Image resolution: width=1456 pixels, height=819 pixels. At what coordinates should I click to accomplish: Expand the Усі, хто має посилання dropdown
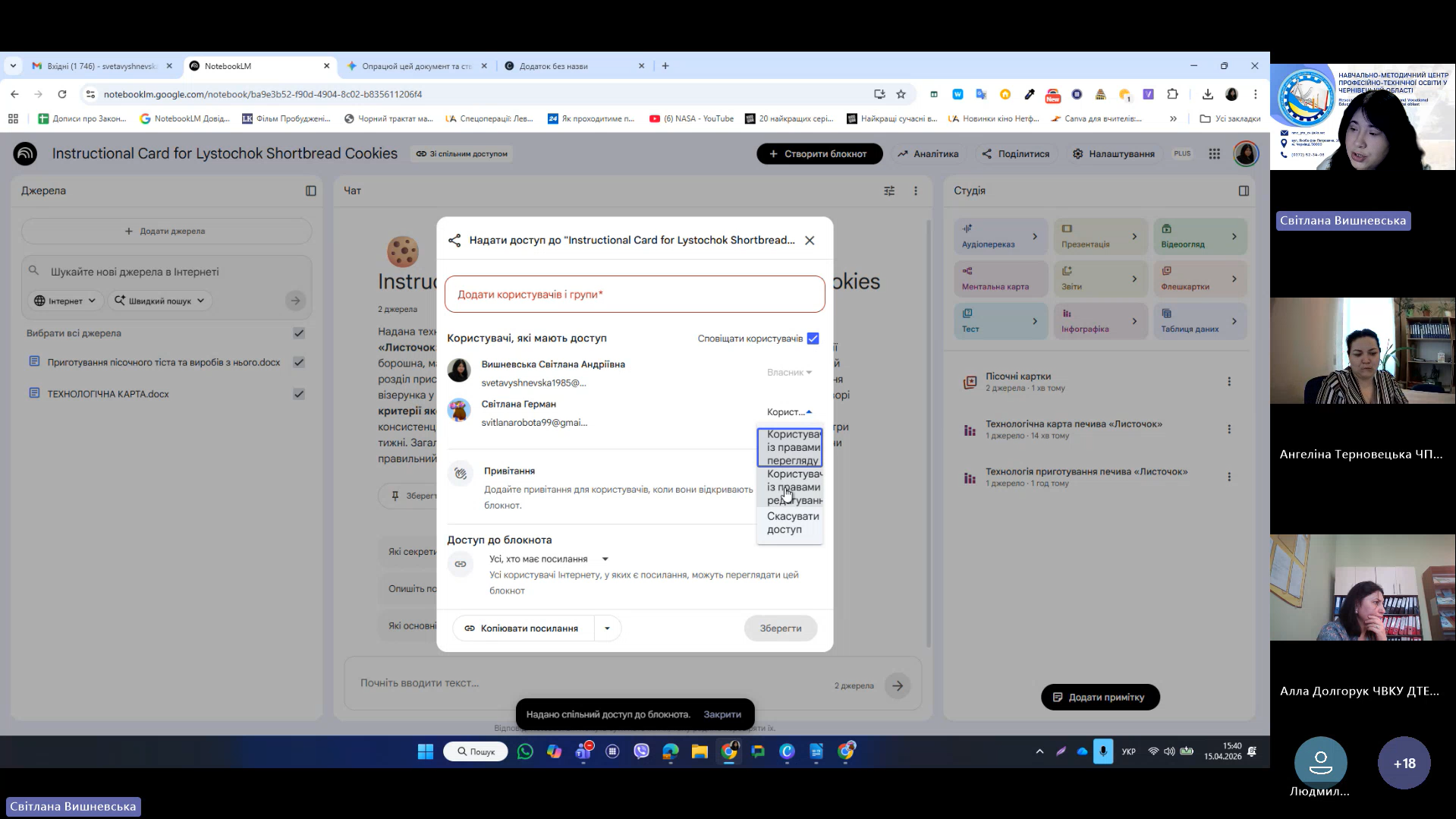(605, 559)
